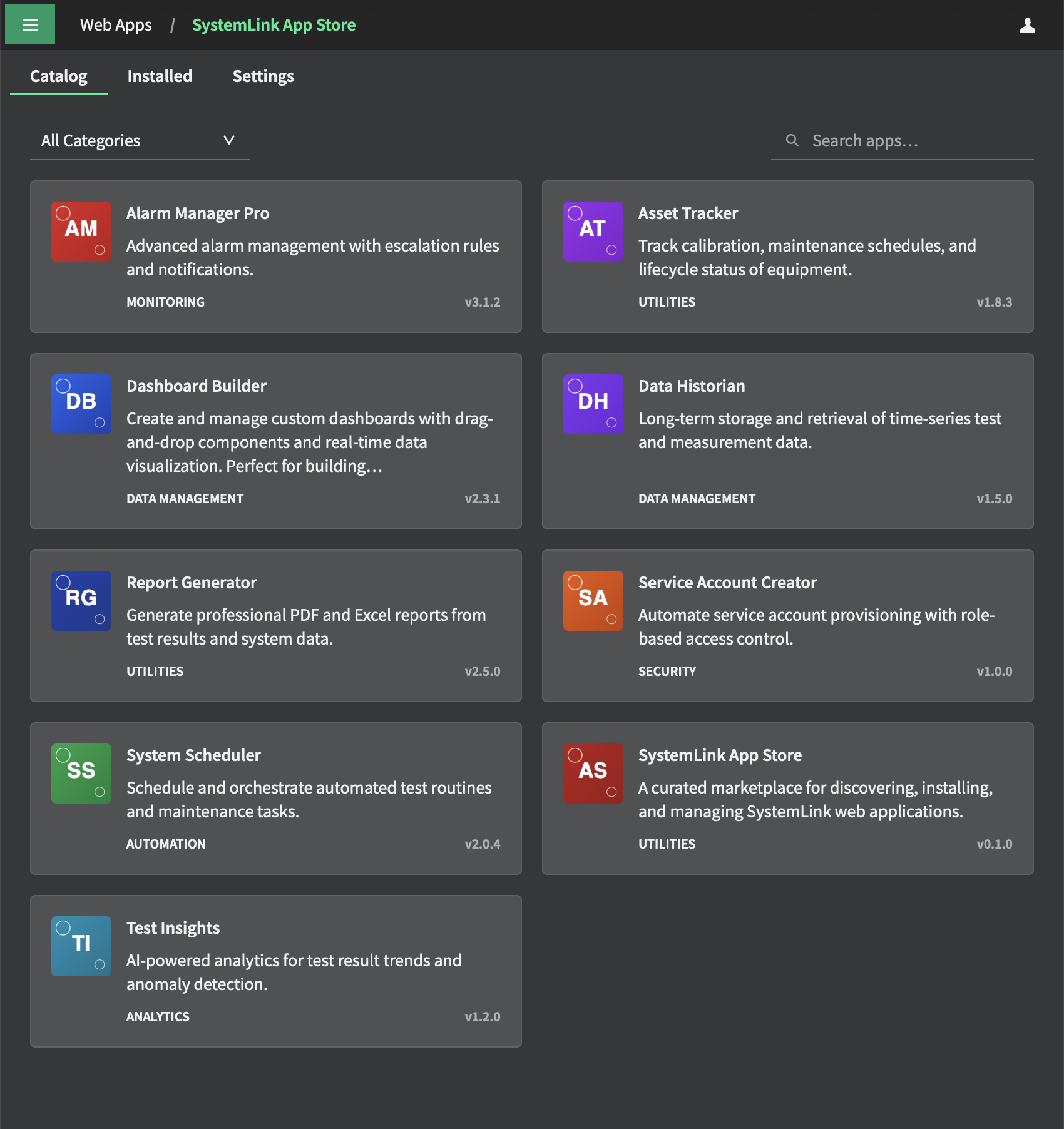1064x1129 pixels.
Task: Click Report Generator description text
Action: (306, 627)
